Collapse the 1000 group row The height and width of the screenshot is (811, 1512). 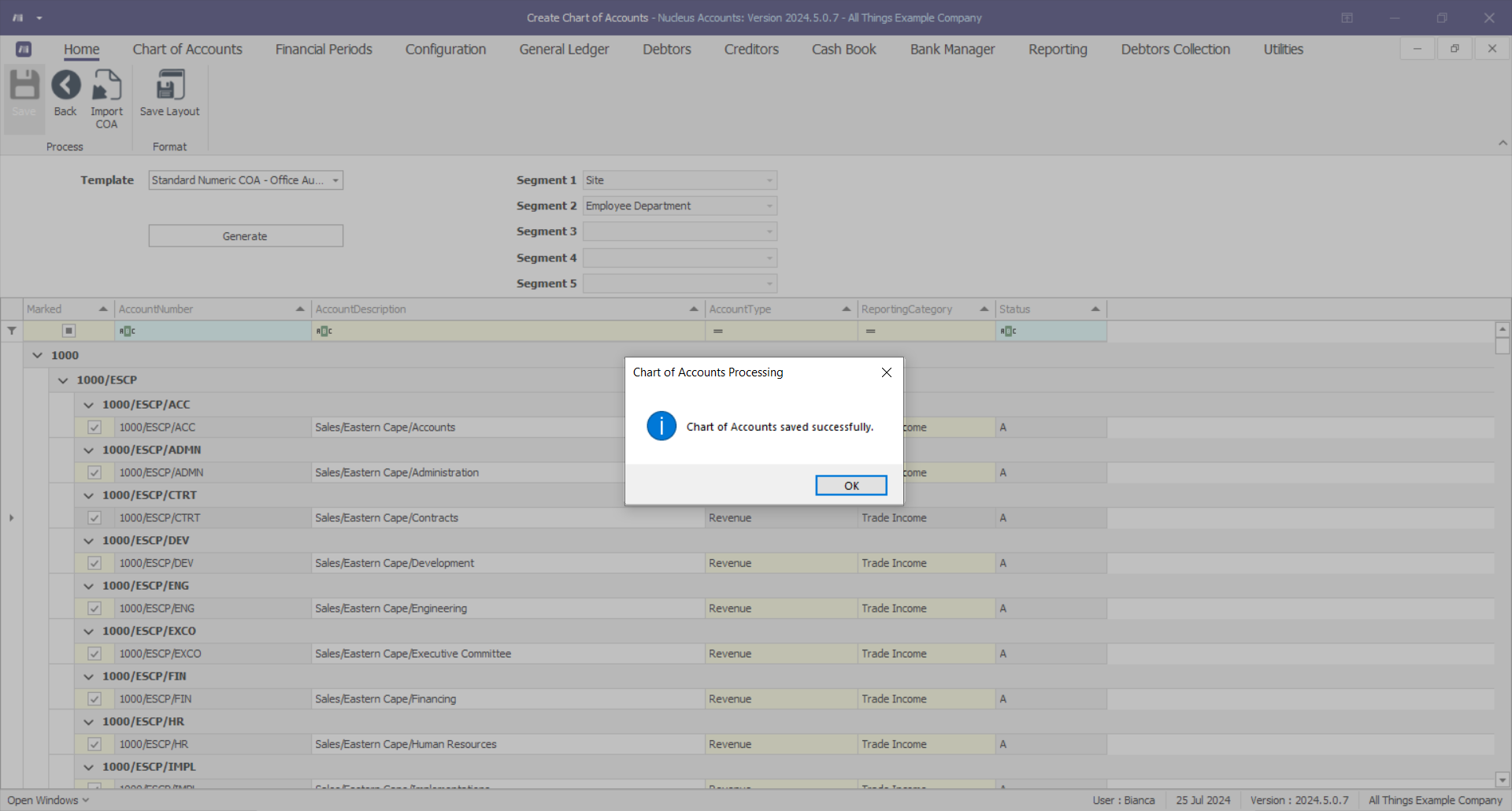coord(37,355)
